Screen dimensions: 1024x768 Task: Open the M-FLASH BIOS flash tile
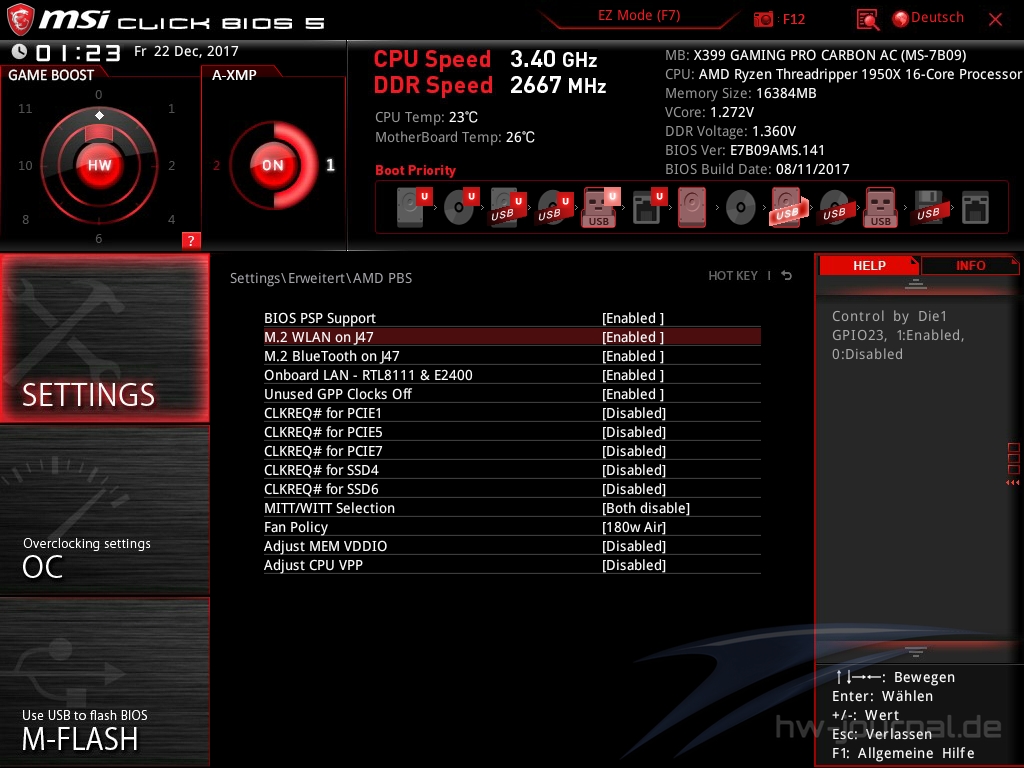(104, 682)
